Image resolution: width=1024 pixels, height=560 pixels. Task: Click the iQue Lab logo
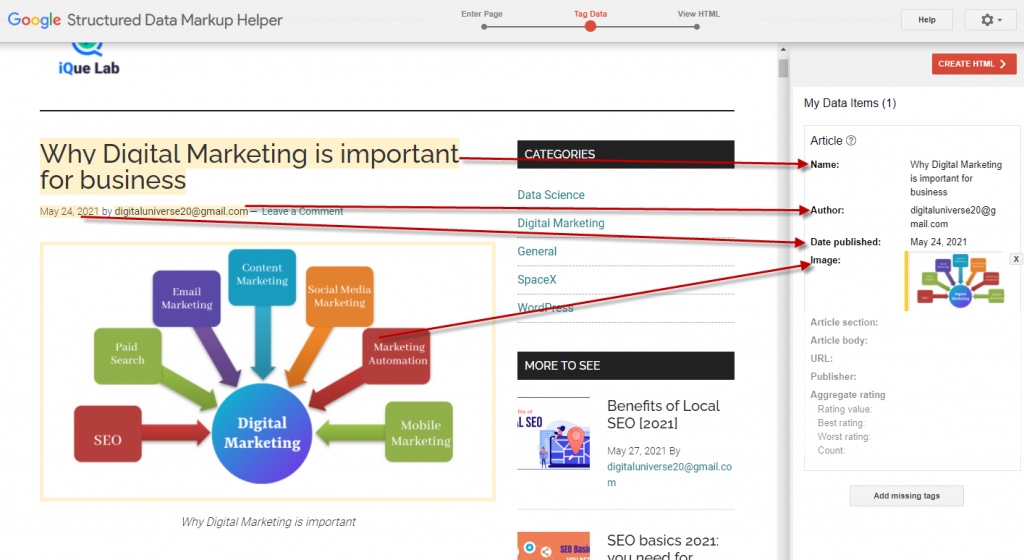click(x=89, y=60)
